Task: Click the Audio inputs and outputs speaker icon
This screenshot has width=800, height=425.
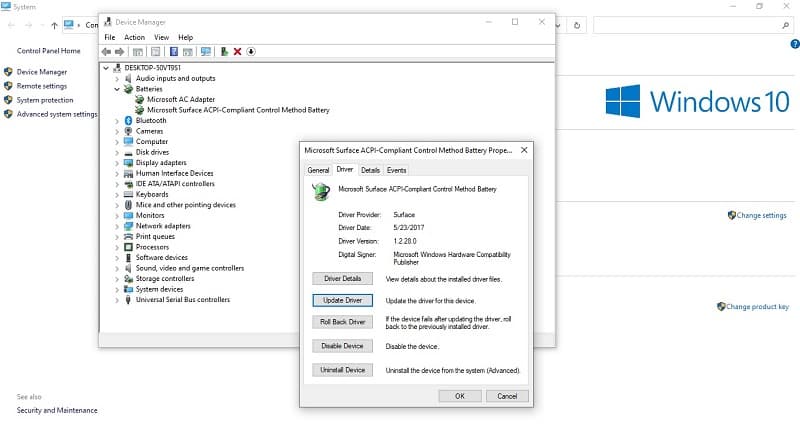Action: [129, 79]
